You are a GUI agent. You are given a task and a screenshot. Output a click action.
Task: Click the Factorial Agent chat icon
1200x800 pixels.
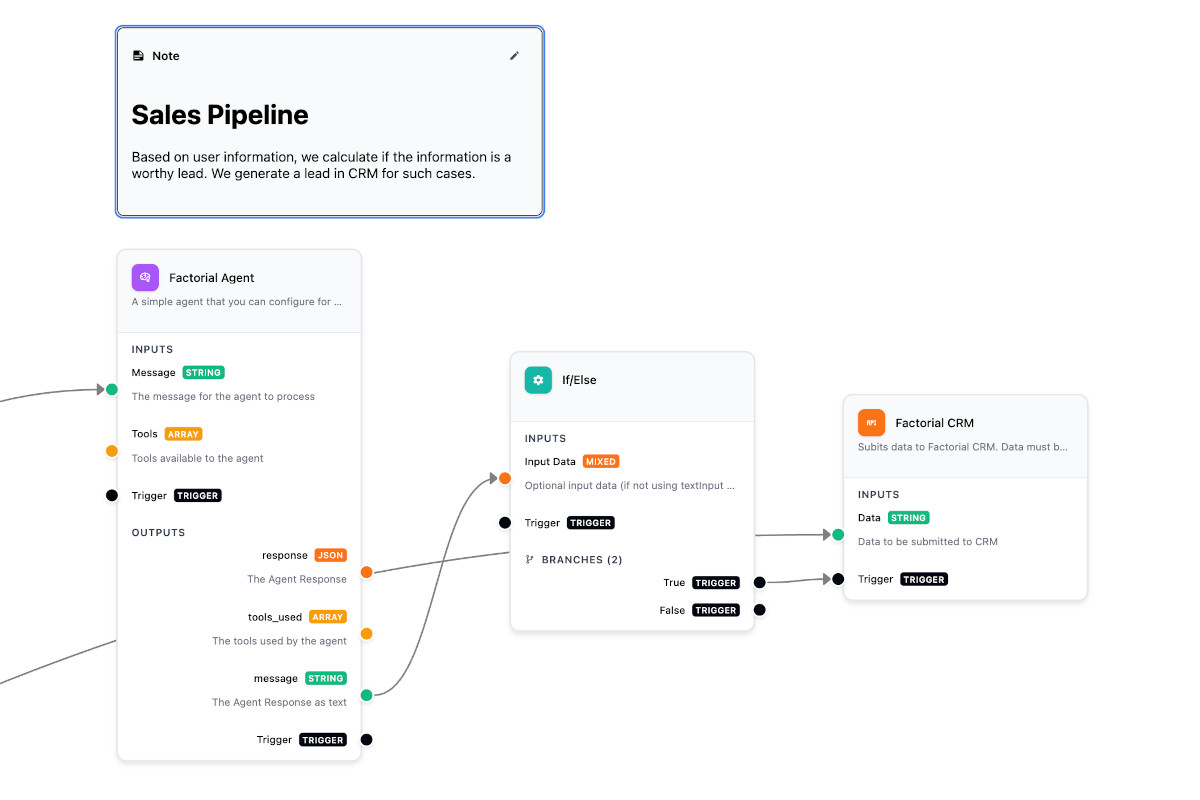pyautogui.click(x=144, y=277)
